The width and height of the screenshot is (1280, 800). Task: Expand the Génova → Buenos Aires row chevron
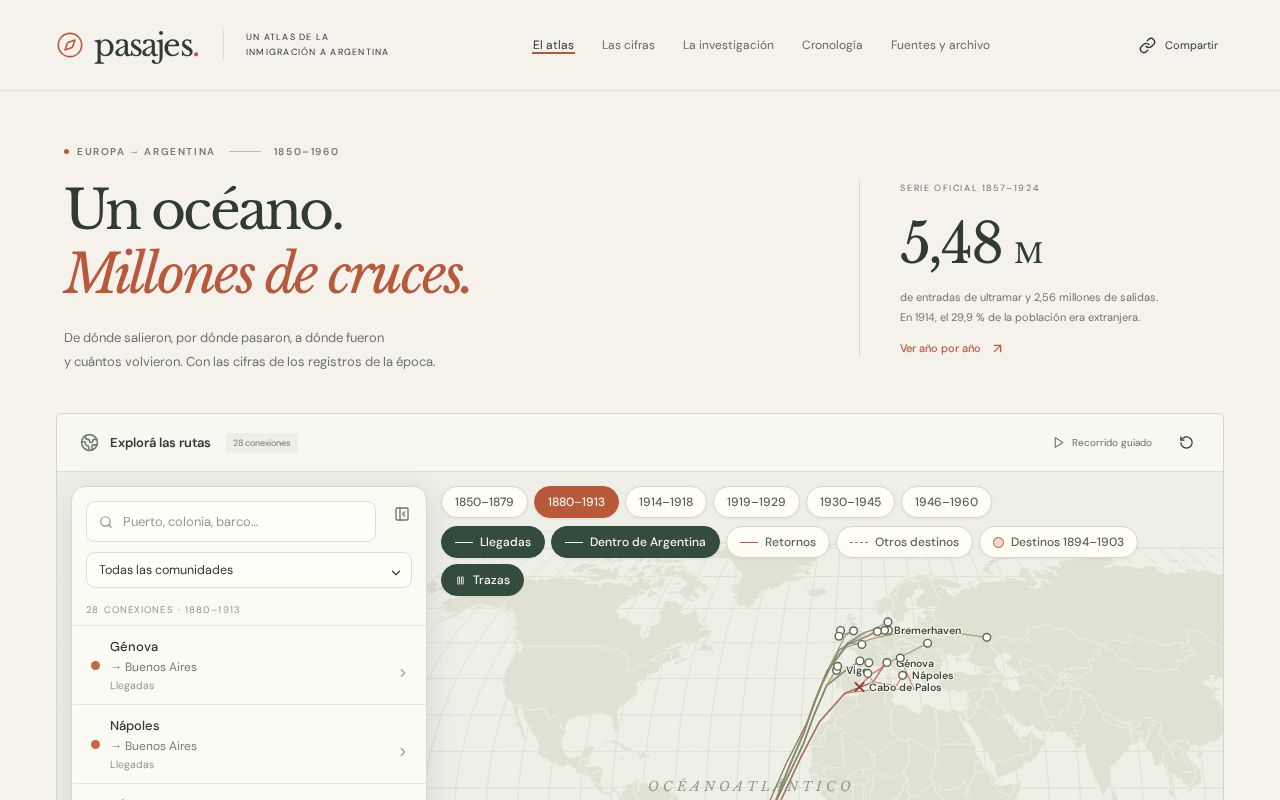(x=403, y=673)
